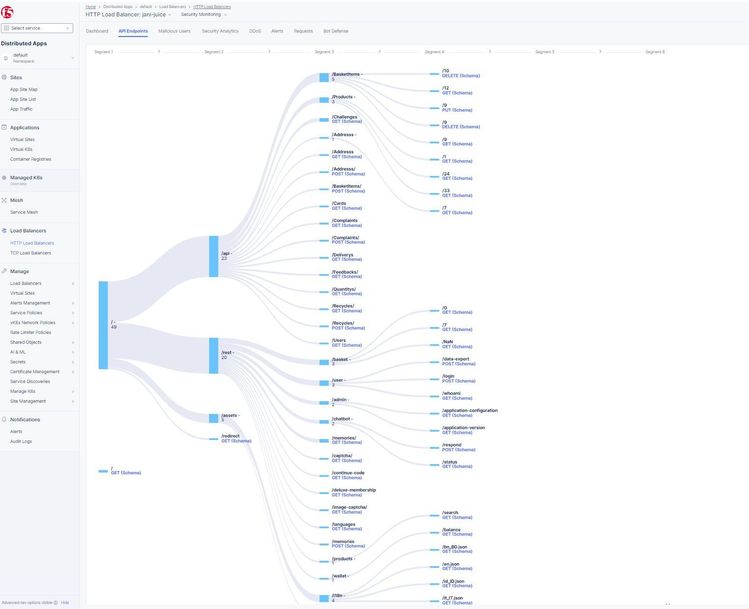Open GET (Schema) link for /redirect
Screen dimensions: 749x609
[x=236, y=441]
